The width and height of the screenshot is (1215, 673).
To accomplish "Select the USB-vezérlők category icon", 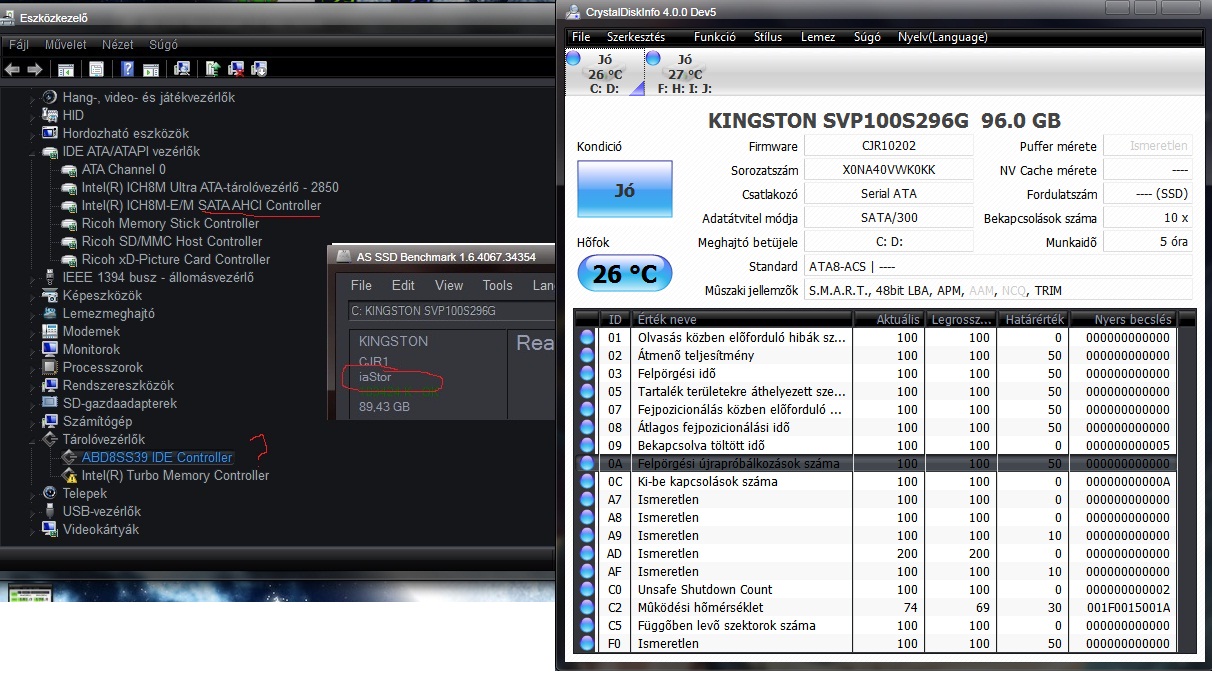I will (50, 511).
